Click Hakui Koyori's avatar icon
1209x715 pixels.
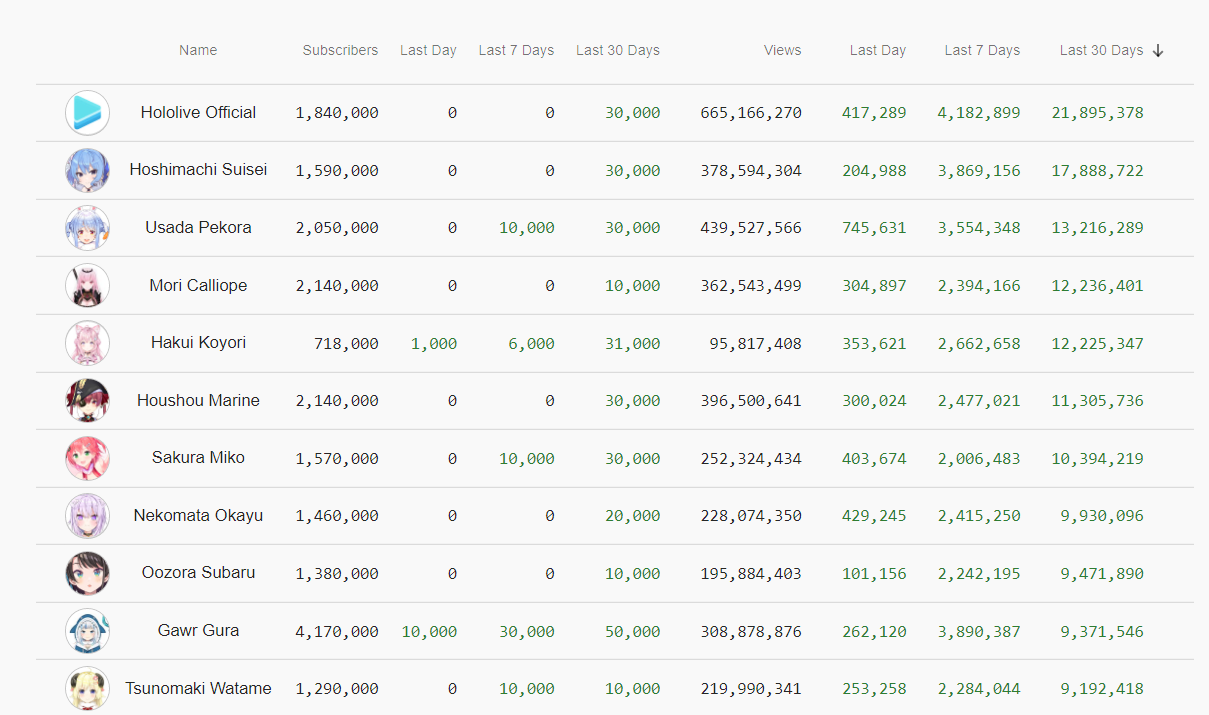point(87,343)
